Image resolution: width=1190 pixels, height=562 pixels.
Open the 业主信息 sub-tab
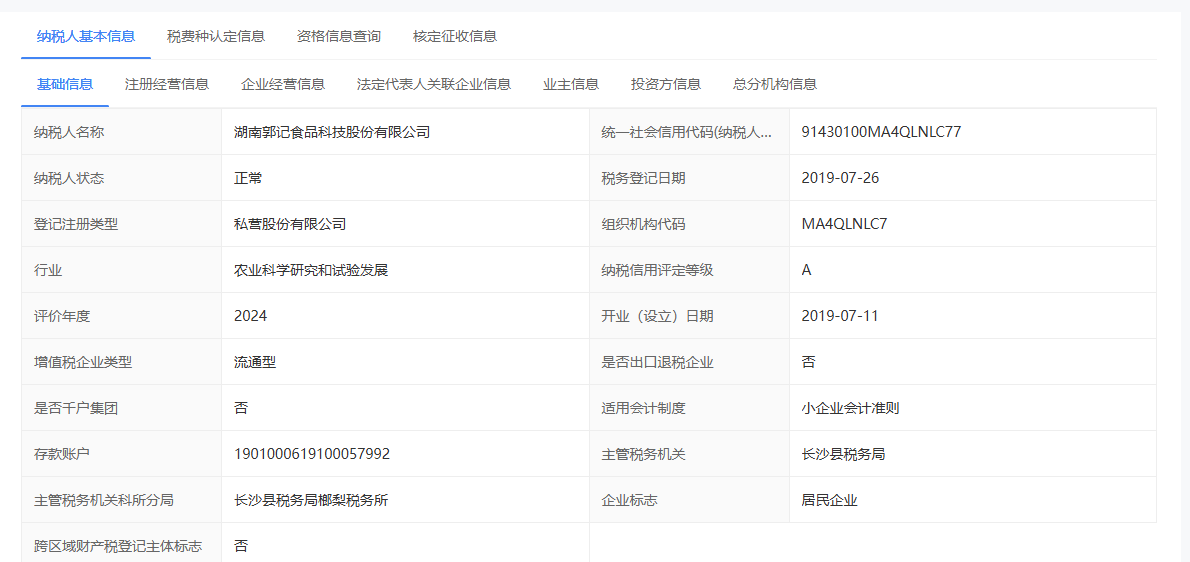pos(571,84)
